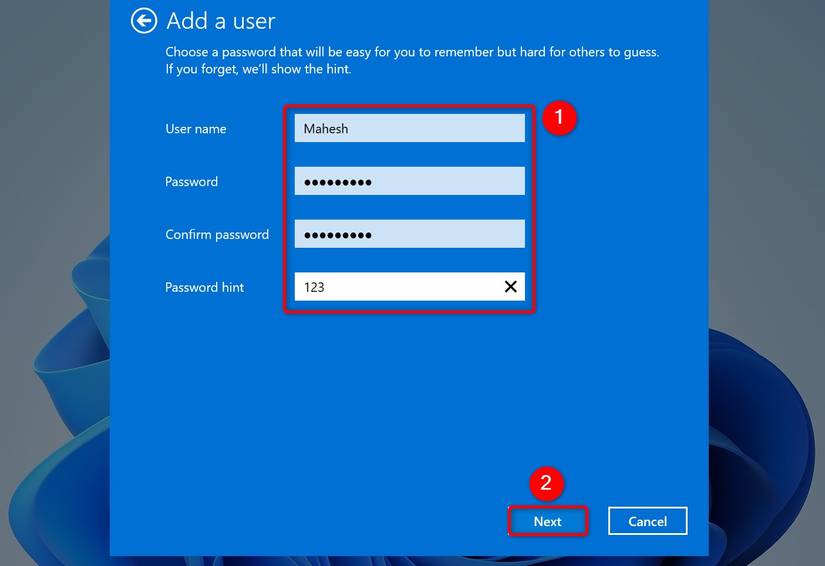Click the "User name" label
Viewport: 825px width, 566px height.
coord(196,129)
